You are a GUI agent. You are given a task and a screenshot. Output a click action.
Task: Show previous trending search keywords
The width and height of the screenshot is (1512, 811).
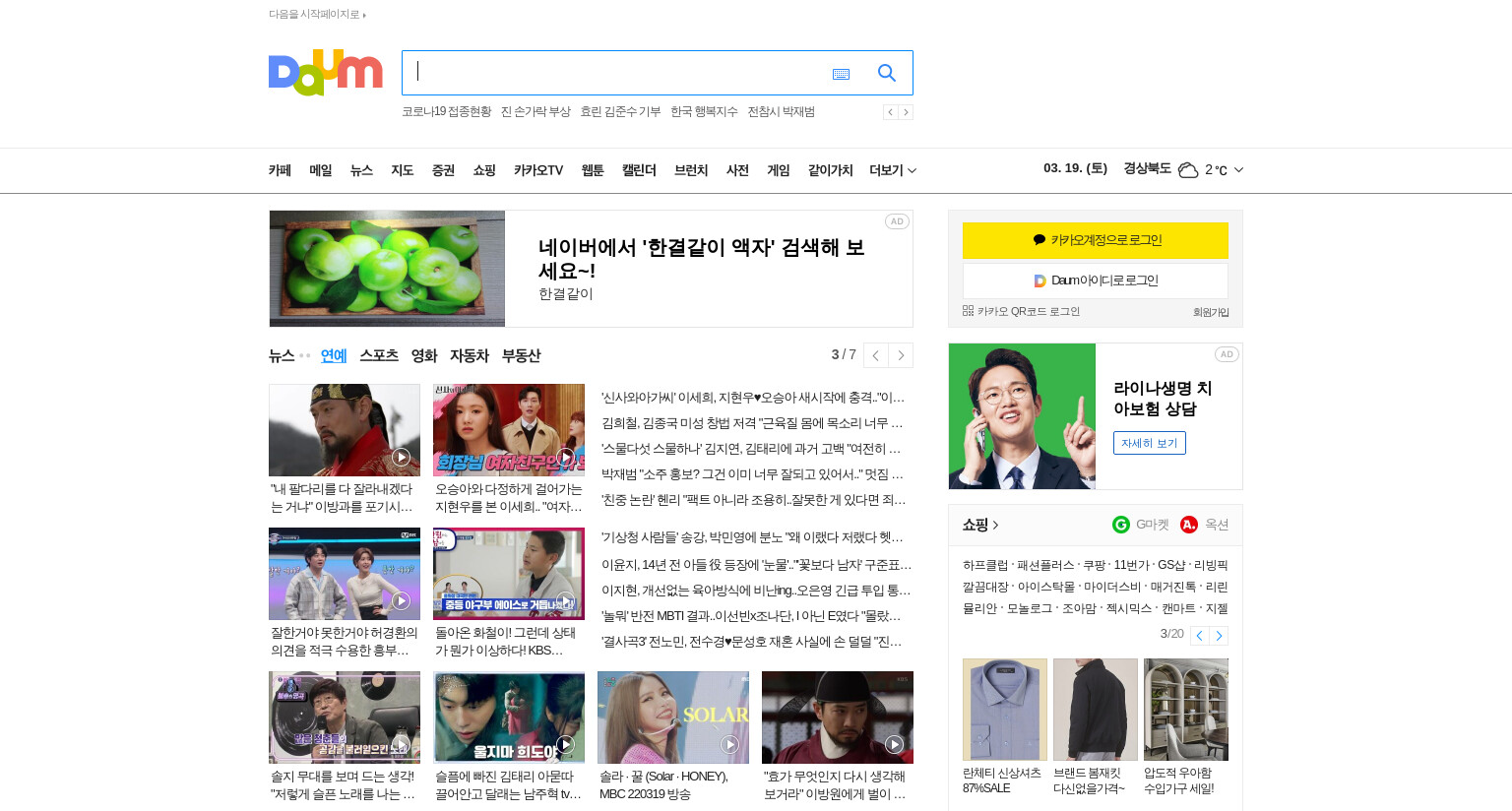click(x=890, y=112)
